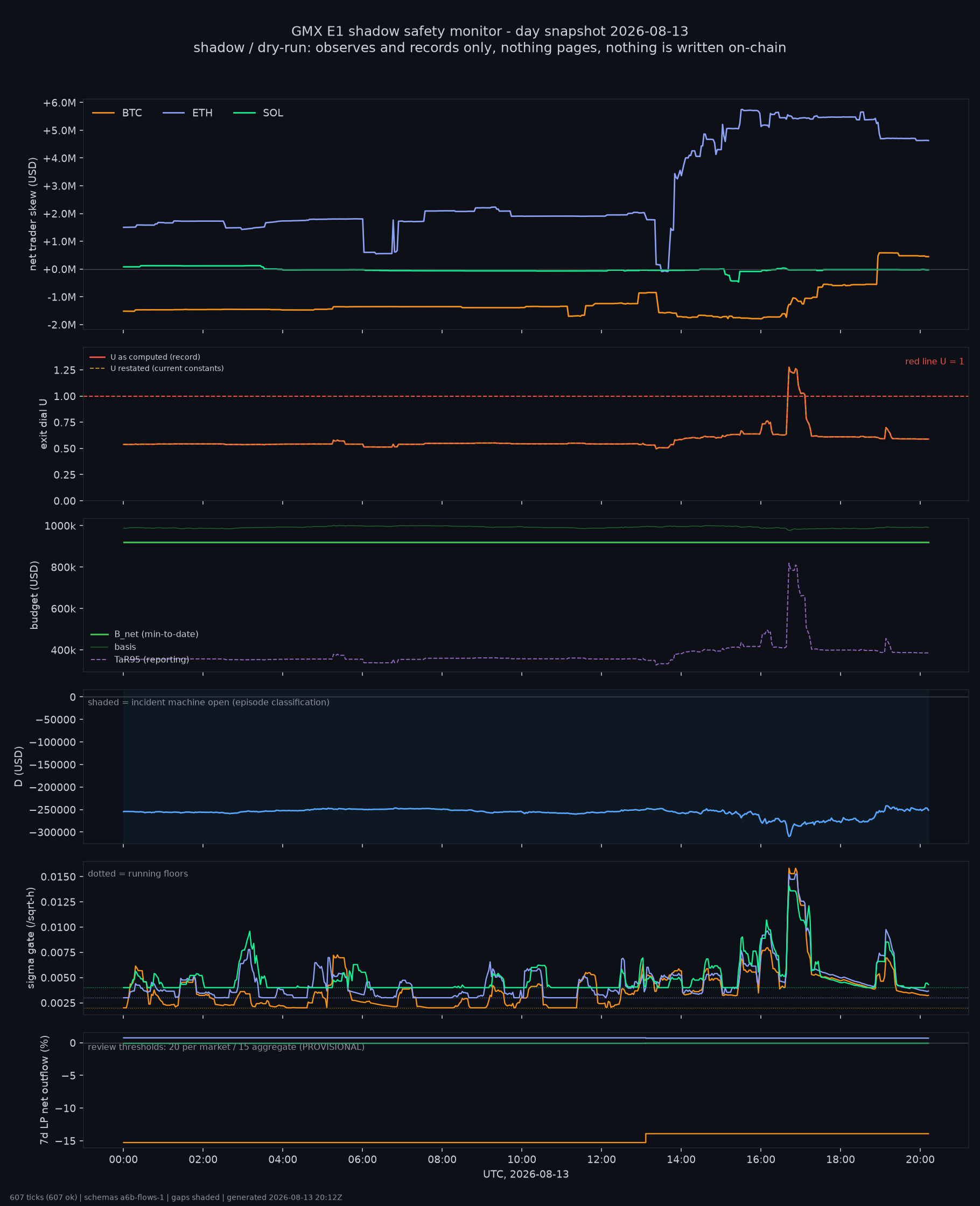Click the 'net trader skew (USD)' axis label
The height and width of the screenshot is (1206, 980).
click(x=32, y=214)
